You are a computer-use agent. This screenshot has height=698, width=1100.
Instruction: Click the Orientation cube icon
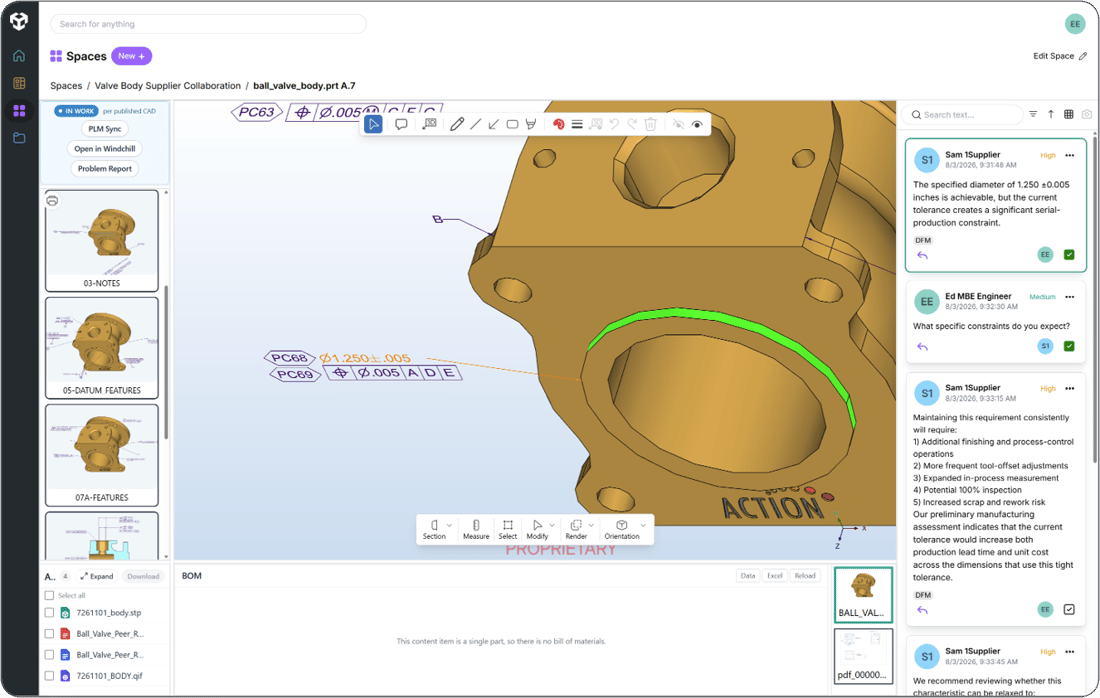coord(622,525)
